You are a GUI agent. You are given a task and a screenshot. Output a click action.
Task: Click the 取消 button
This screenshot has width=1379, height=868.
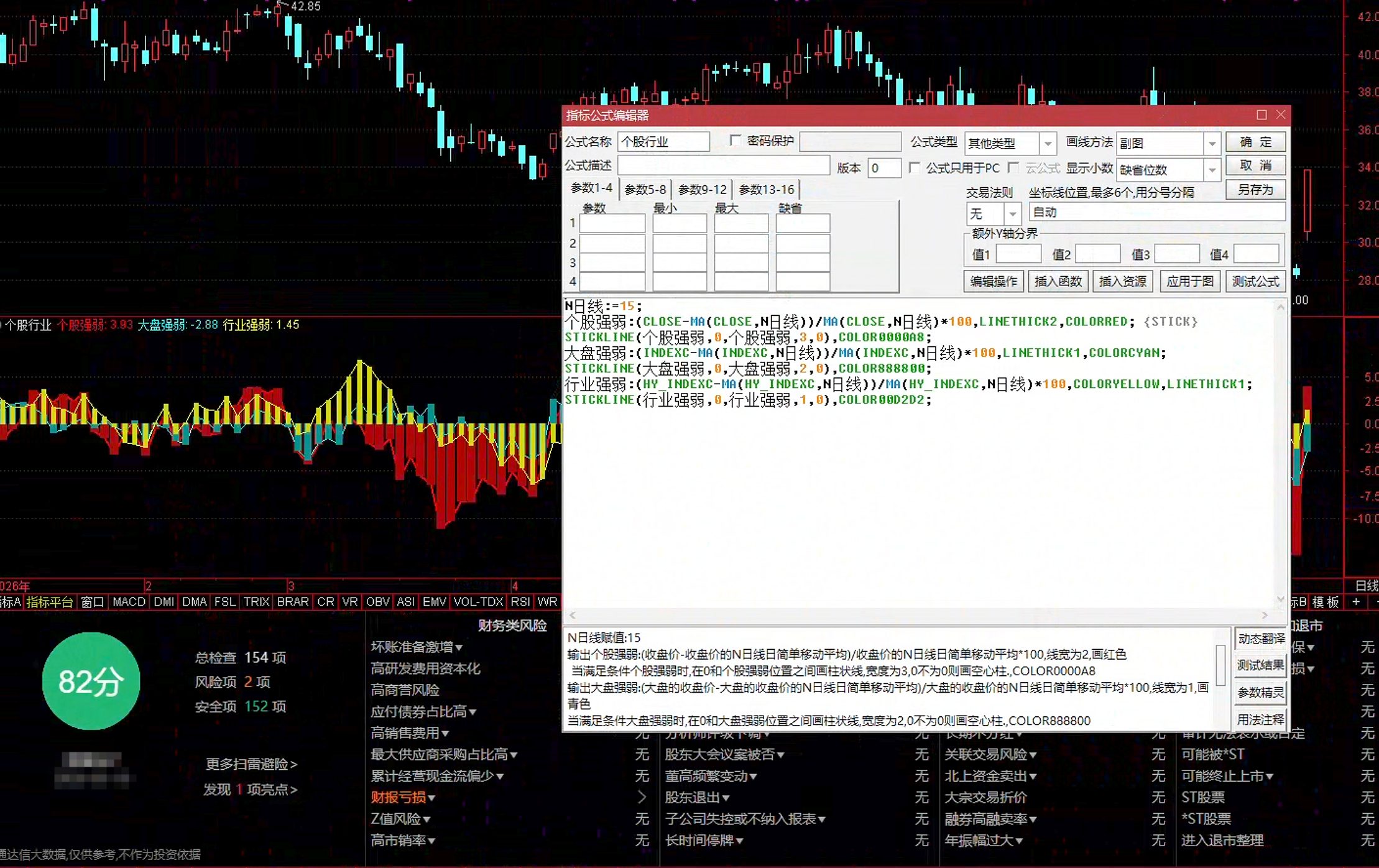[x=1256, y=165]
